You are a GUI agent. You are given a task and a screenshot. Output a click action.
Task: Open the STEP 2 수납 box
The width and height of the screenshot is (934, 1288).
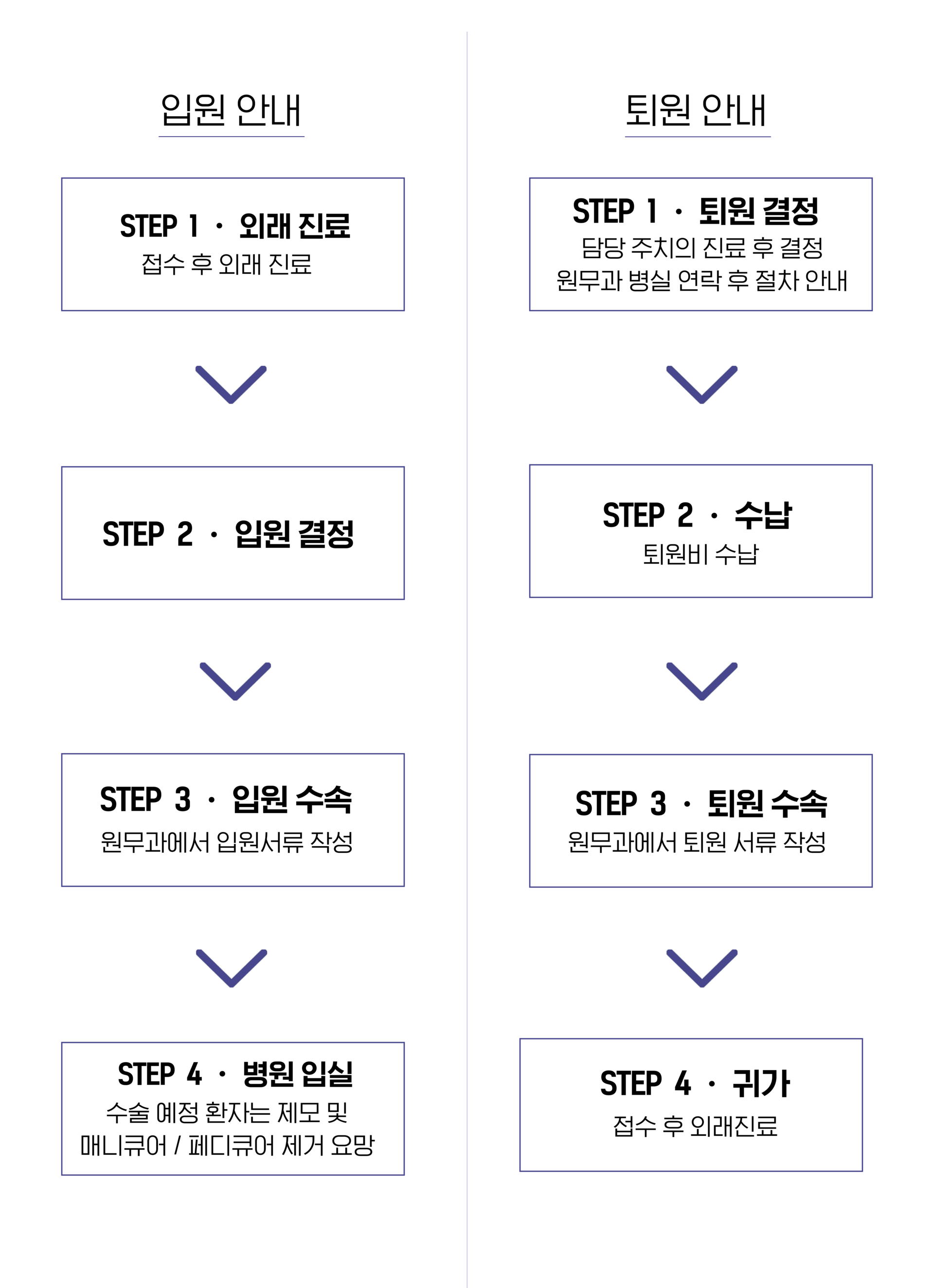click(x=700, y=531)
